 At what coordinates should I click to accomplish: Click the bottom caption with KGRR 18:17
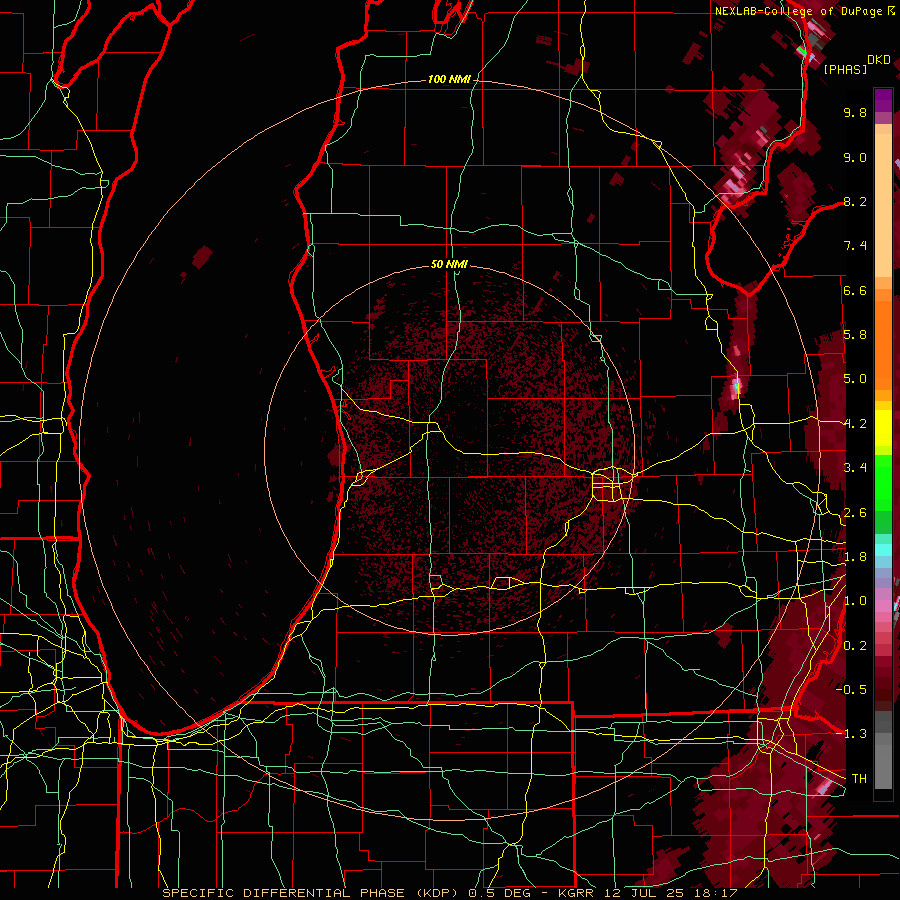tap(450, 893)
